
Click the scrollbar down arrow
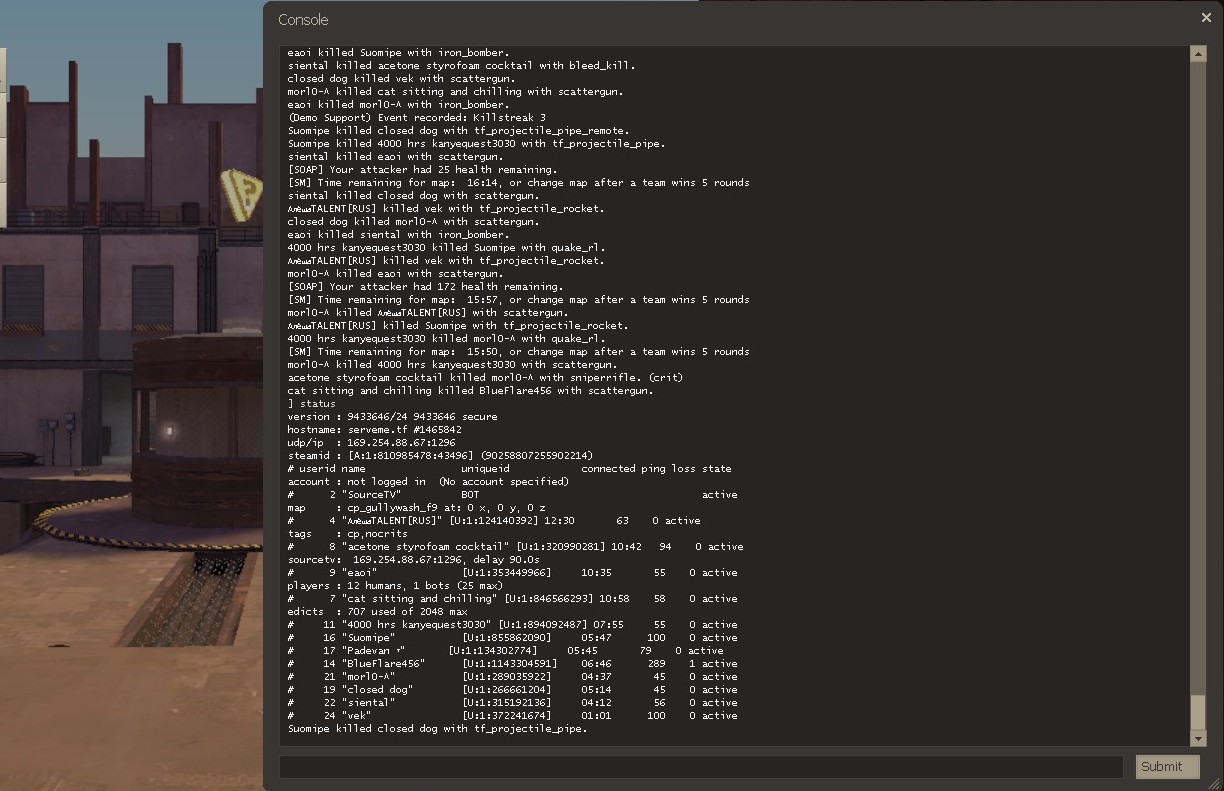point(1198,738)
